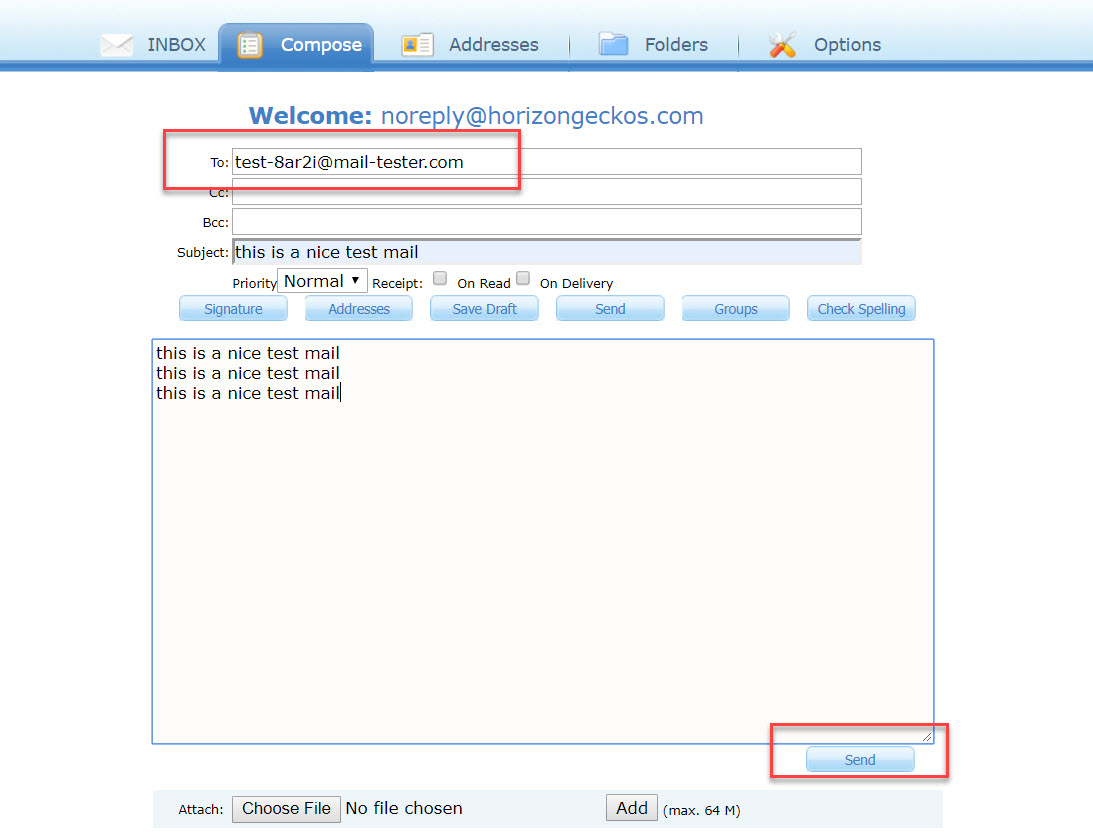Enable the On Delivery receipt checkbox
Viewport: 1093px width, 838px height.
pyautogui.click(x=523, y=278)
